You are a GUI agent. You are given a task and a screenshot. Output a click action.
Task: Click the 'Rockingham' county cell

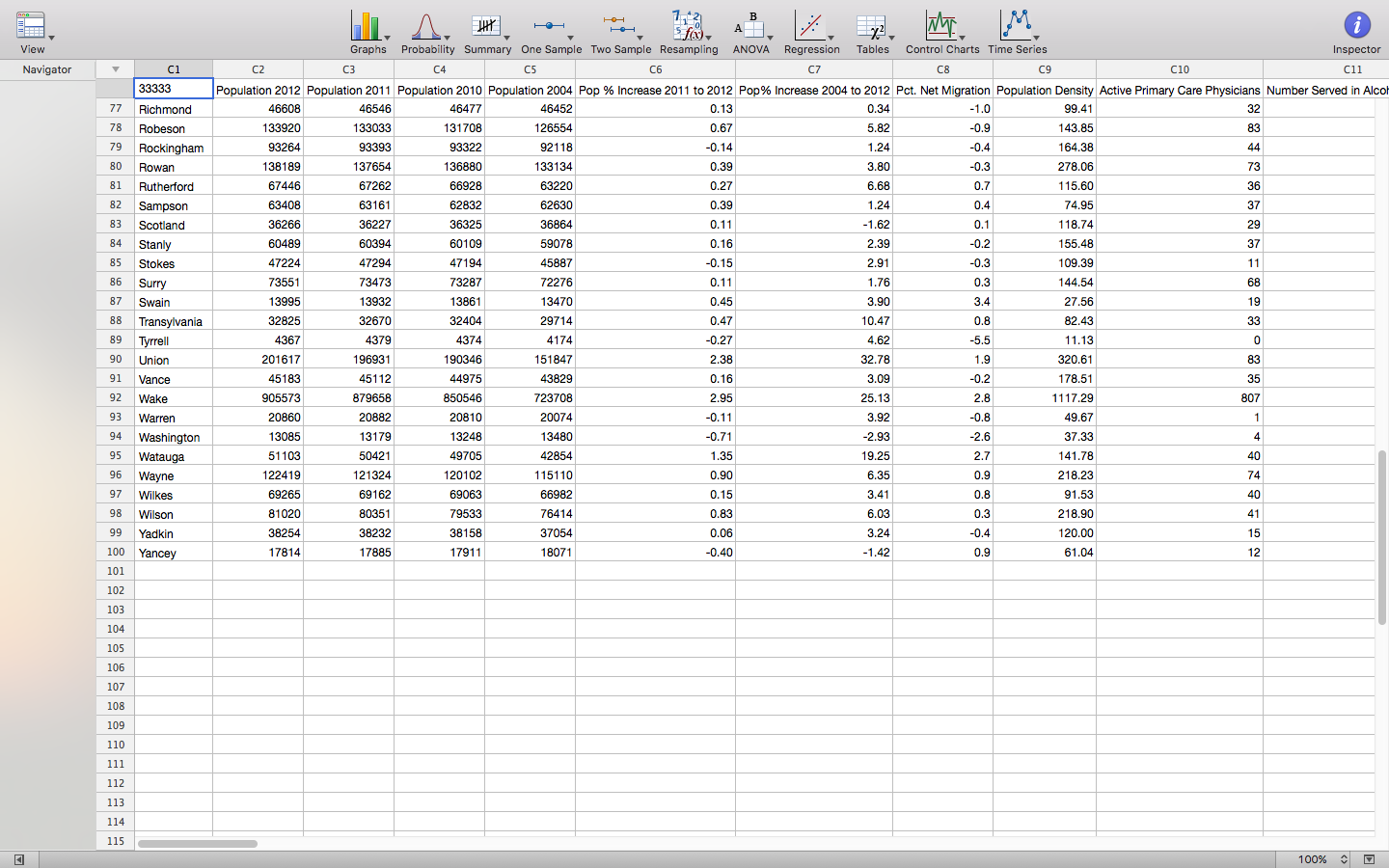[x=174, y=148]
